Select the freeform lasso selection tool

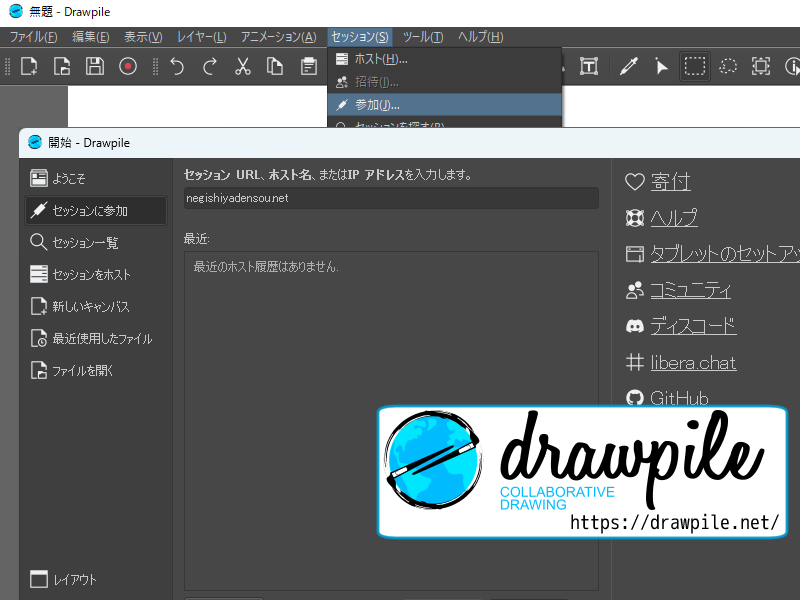(728, 66)
